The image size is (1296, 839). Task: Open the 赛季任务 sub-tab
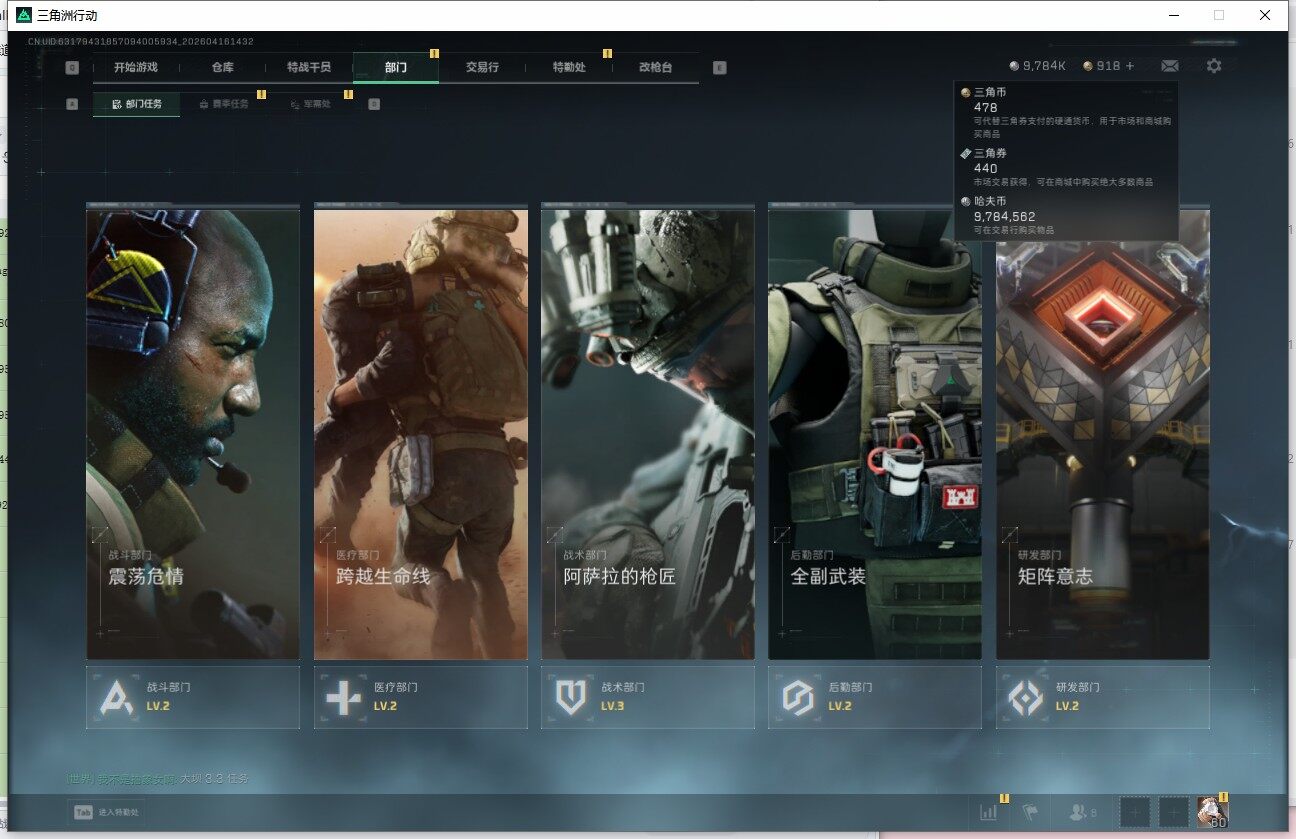point(224,104)
